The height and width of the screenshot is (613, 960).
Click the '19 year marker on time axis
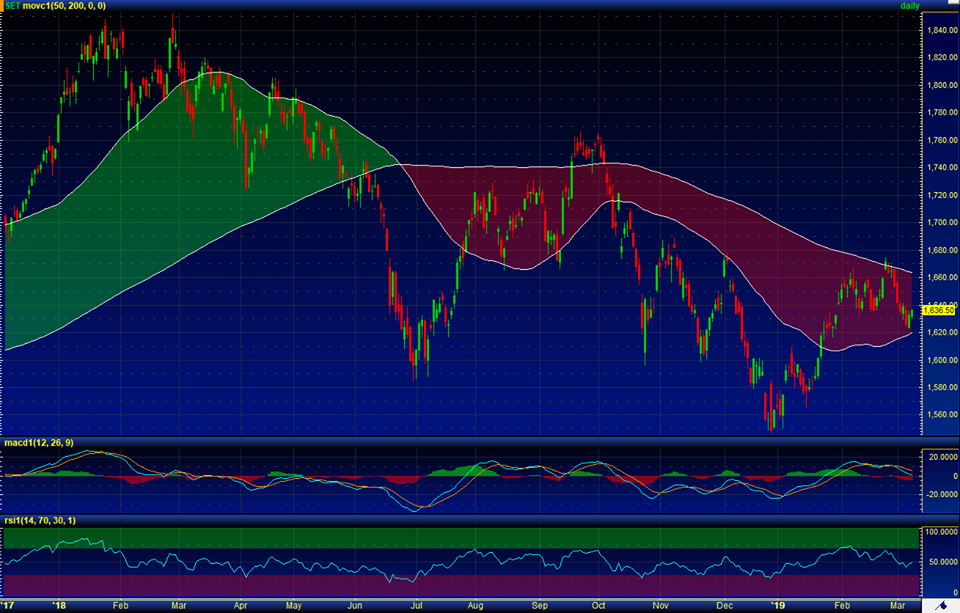(778, 605)
